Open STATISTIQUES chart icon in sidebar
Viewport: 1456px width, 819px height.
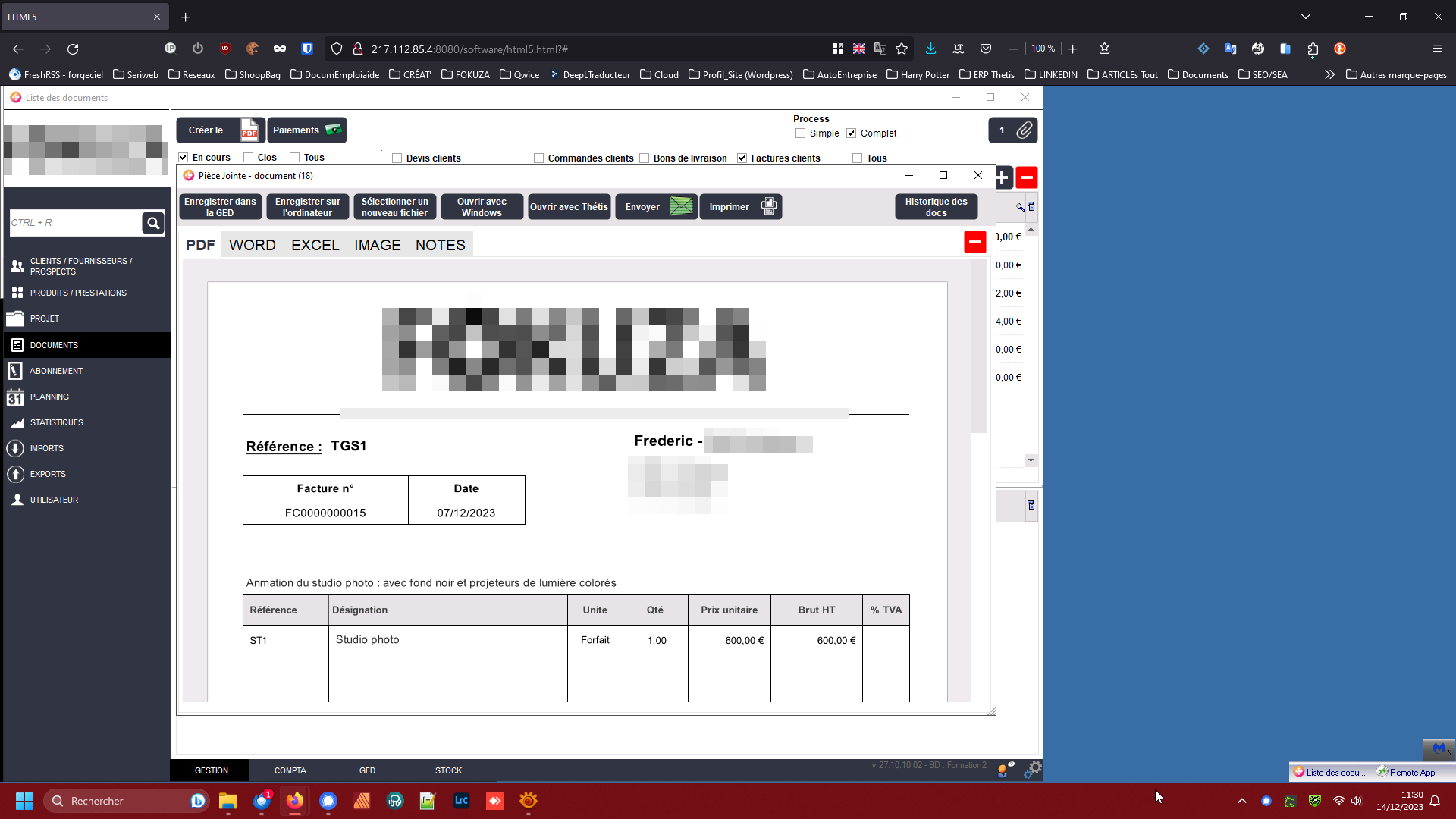click(x=17, y=423)
